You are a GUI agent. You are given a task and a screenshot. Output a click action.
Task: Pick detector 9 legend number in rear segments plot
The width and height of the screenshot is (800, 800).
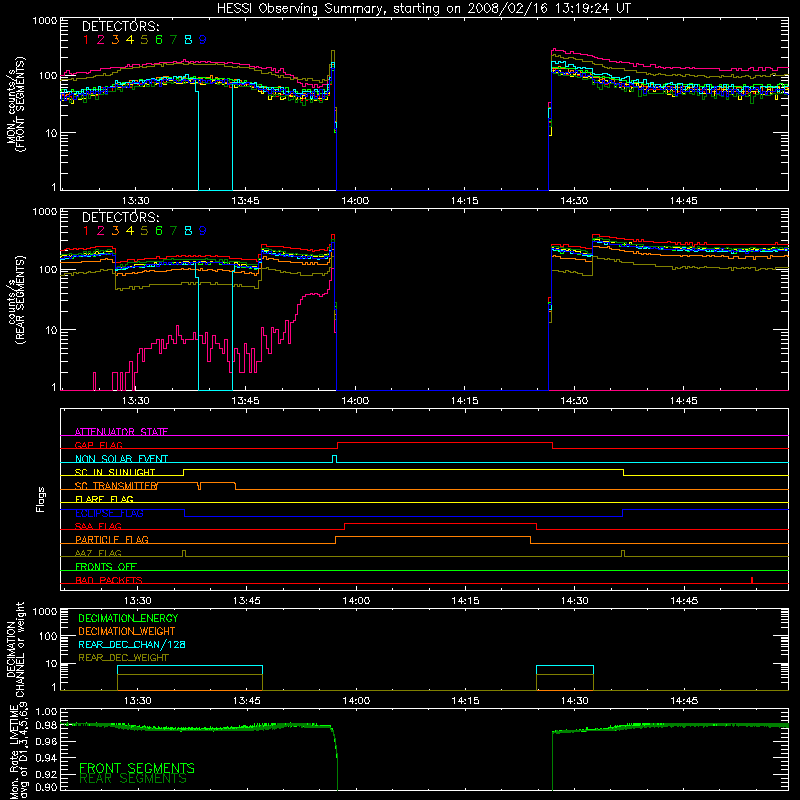pyautogui.click(x=203, y=231)
